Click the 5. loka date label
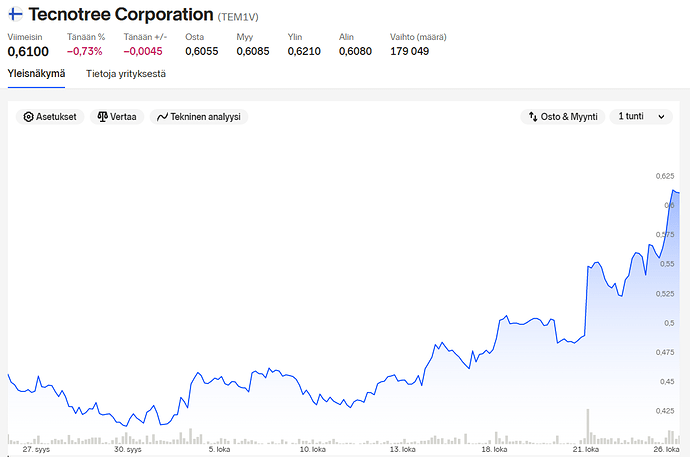Image resolution: width=690 pixels, height=457 pixels. tap(219, 449)
